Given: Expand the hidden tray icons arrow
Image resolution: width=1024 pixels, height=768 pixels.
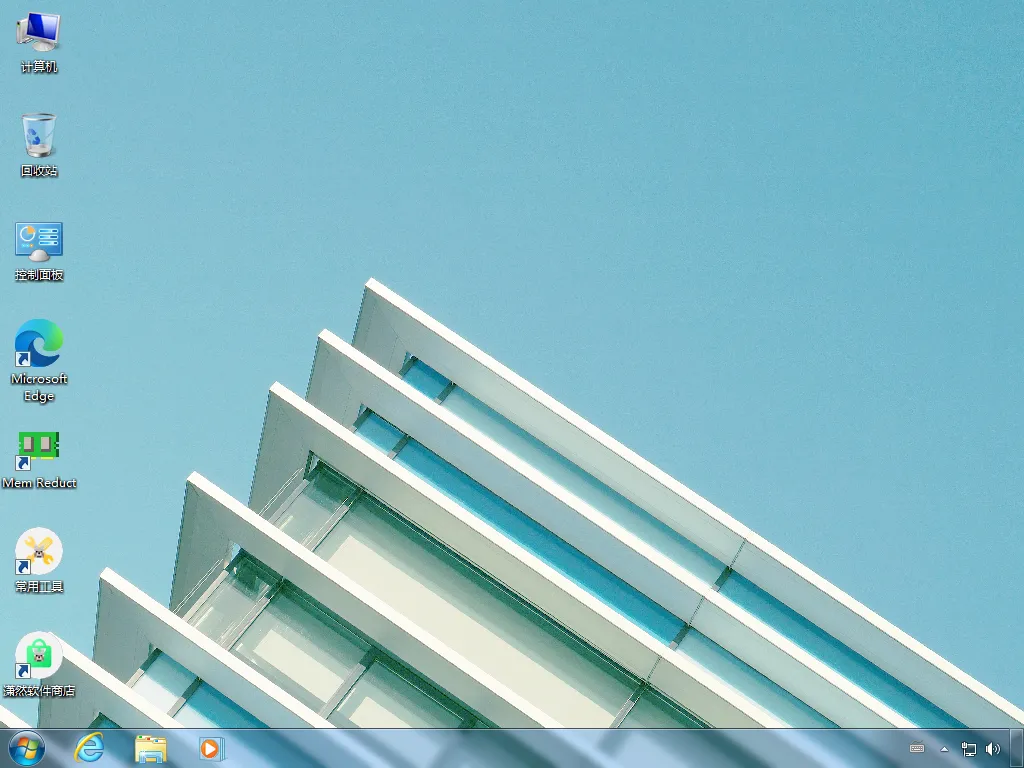Looking at the screenshot, I should [x=944, y=748].
